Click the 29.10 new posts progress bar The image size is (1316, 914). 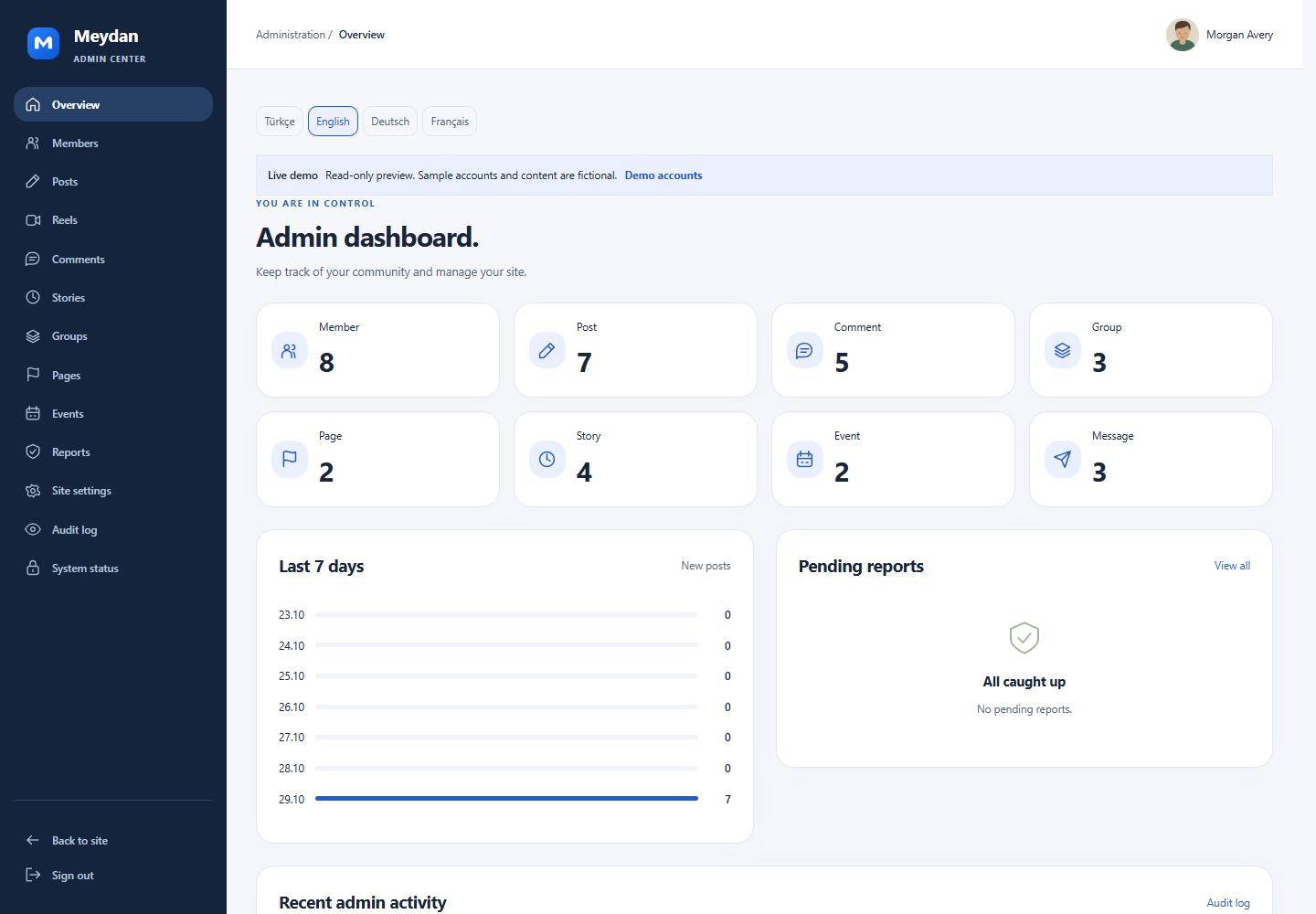[506, 799]
